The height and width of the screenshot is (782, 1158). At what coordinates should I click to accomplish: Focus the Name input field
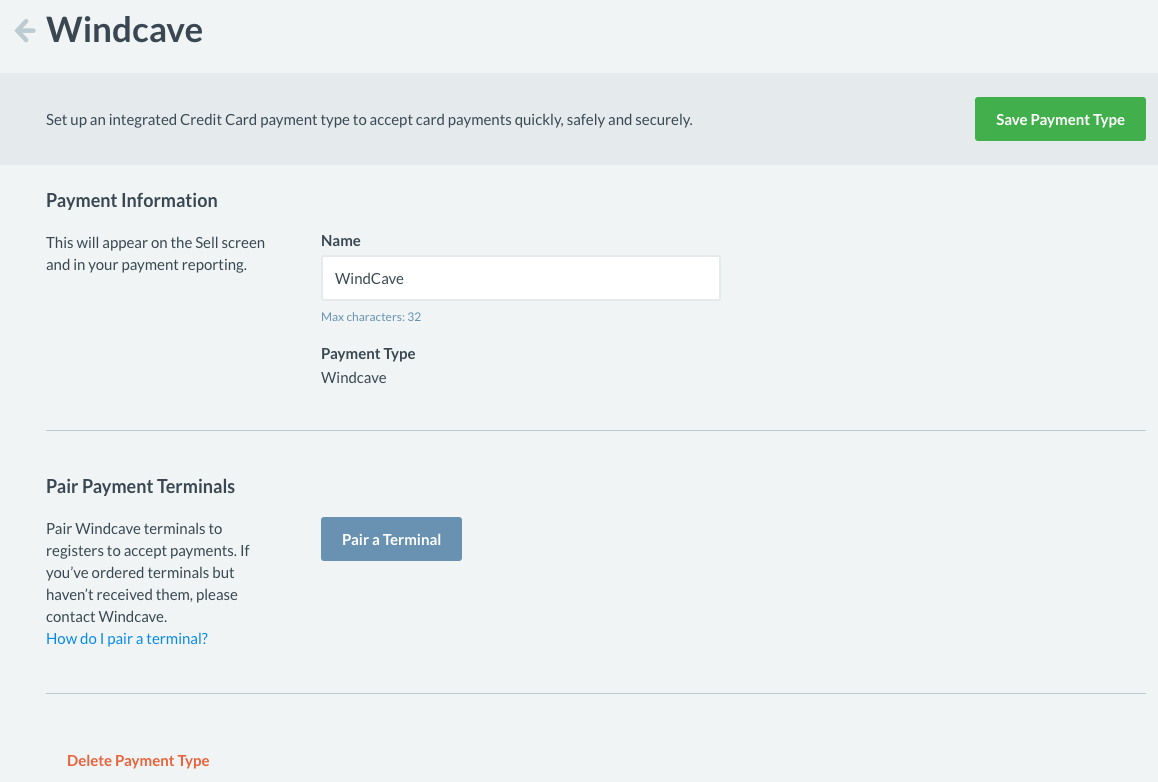pyautogui.click(x=520, y=278)
